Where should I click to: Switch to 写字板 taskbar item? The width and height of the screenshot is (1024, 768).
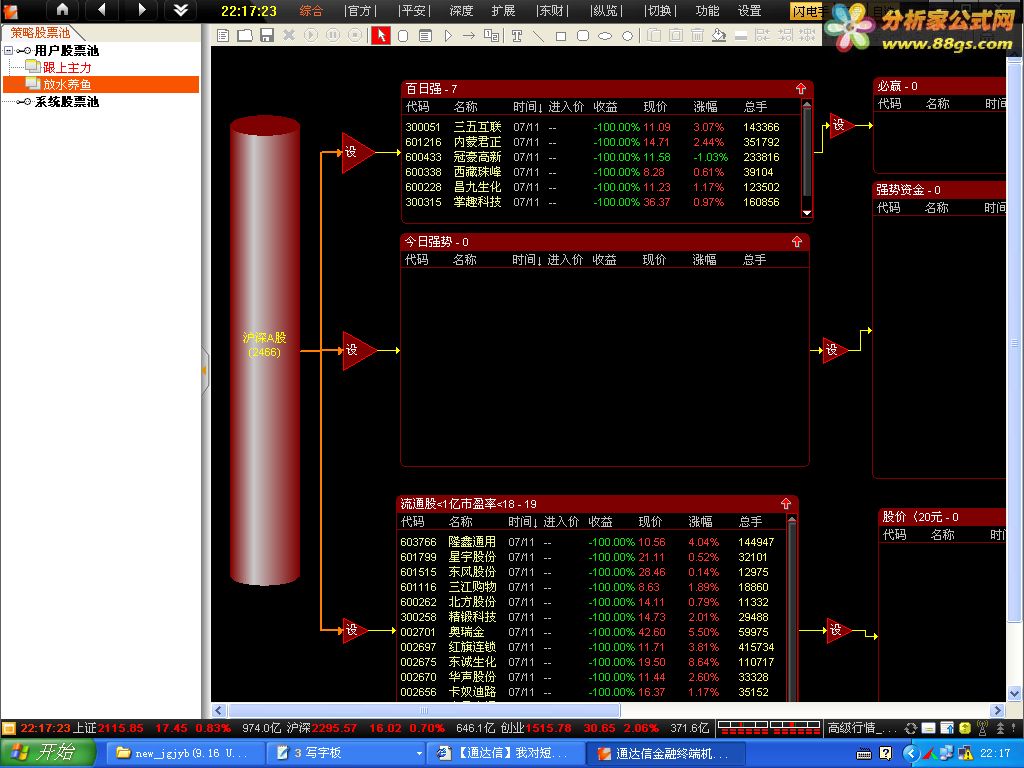pyautogui.click(x=346, y=753)
